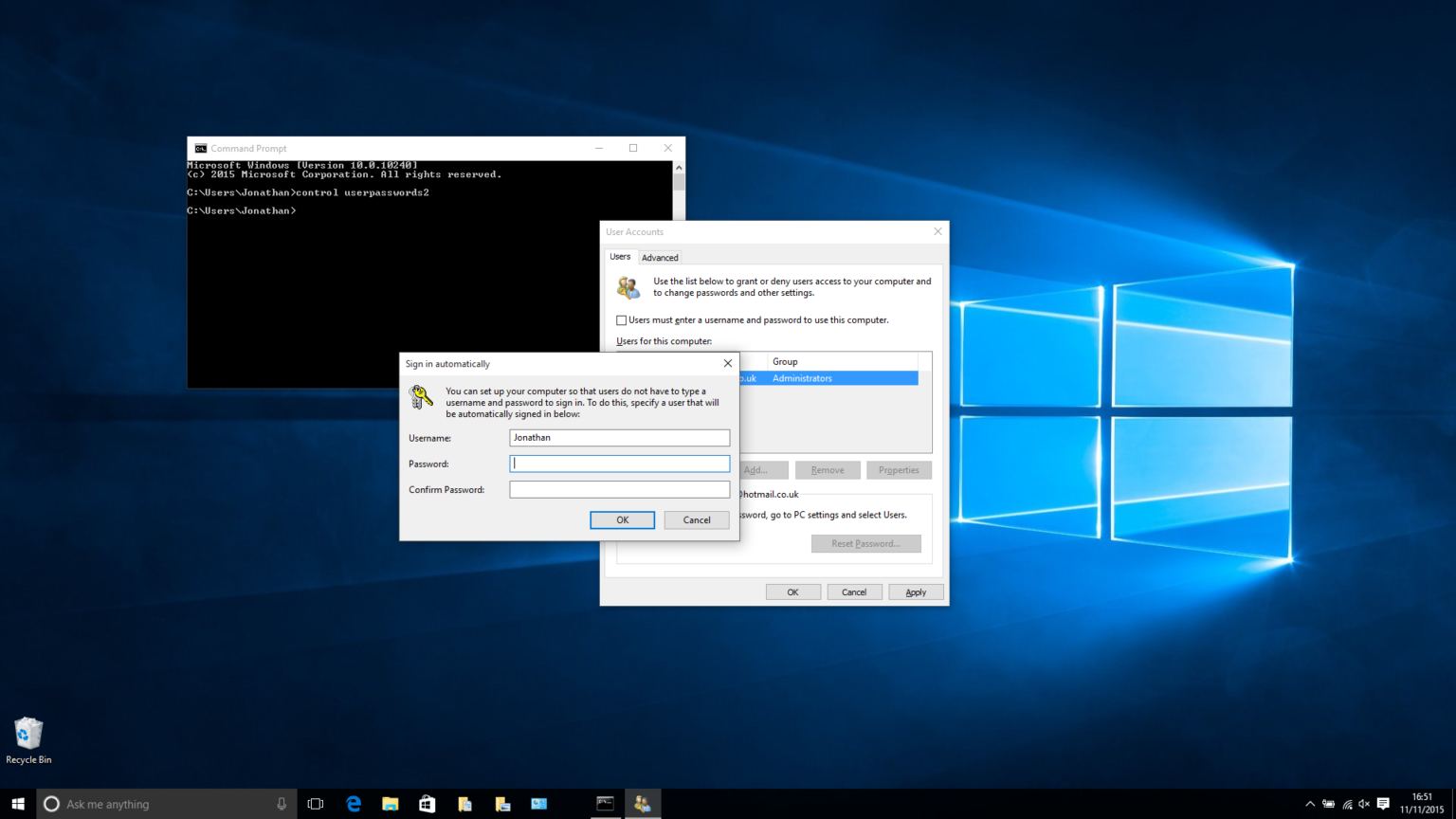Expand hidden icons in the system tray
The width and height of the screenshot is (1456, 819).
tap(1309, 803)
